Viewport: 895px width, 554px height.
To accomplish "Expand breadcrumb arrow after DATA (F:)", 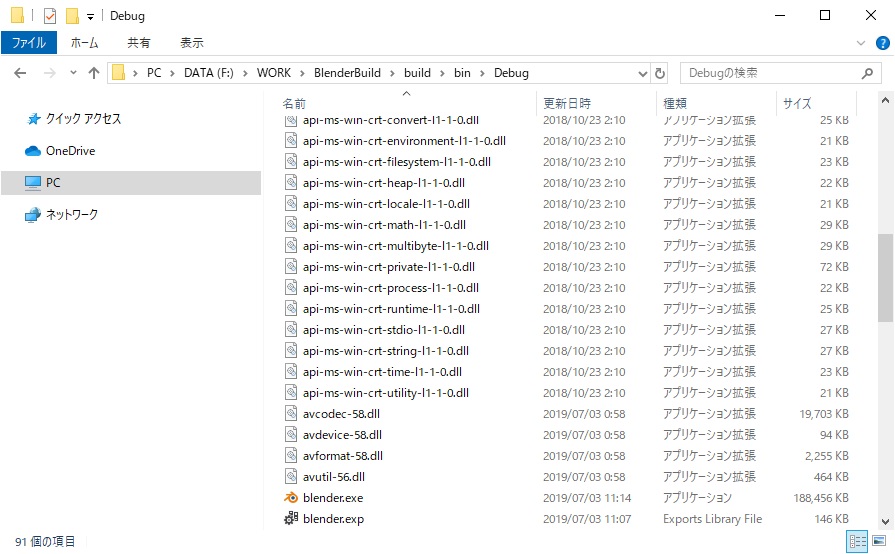I will click(x=245, y=73).
